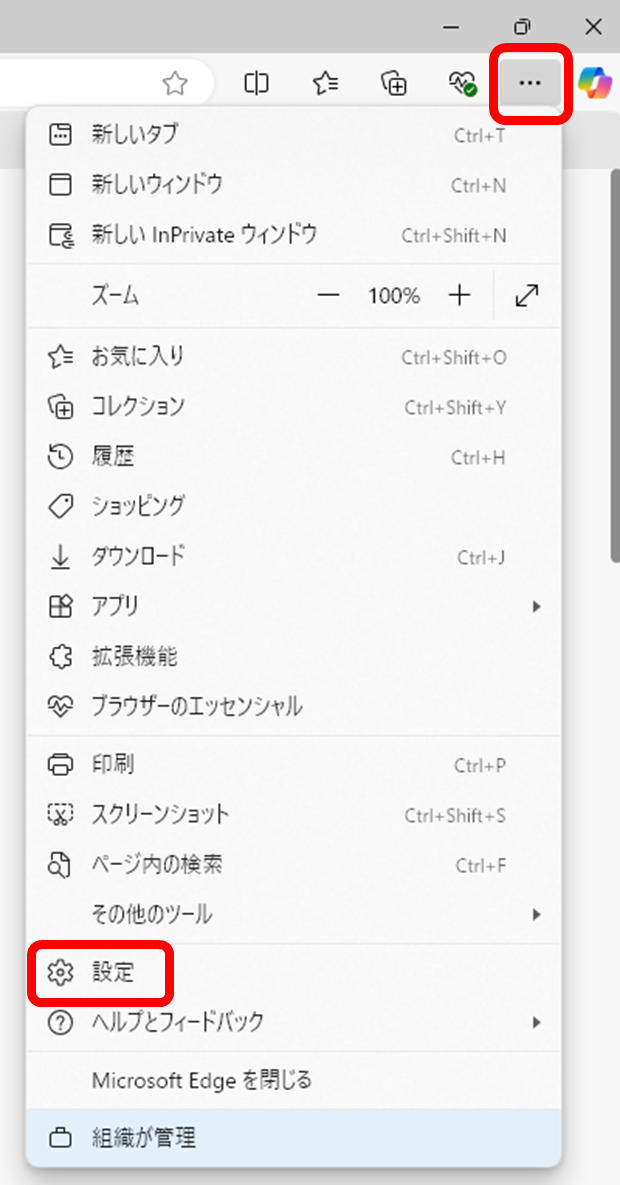Open the Favorites list toolbar icon

pos(326,83)
